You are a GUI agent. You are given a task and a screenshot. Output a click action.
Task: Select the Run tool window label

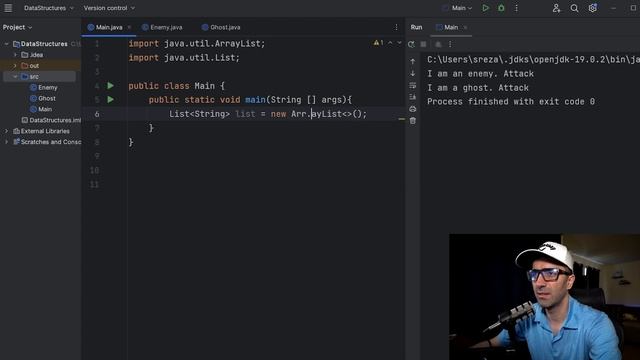416,27
